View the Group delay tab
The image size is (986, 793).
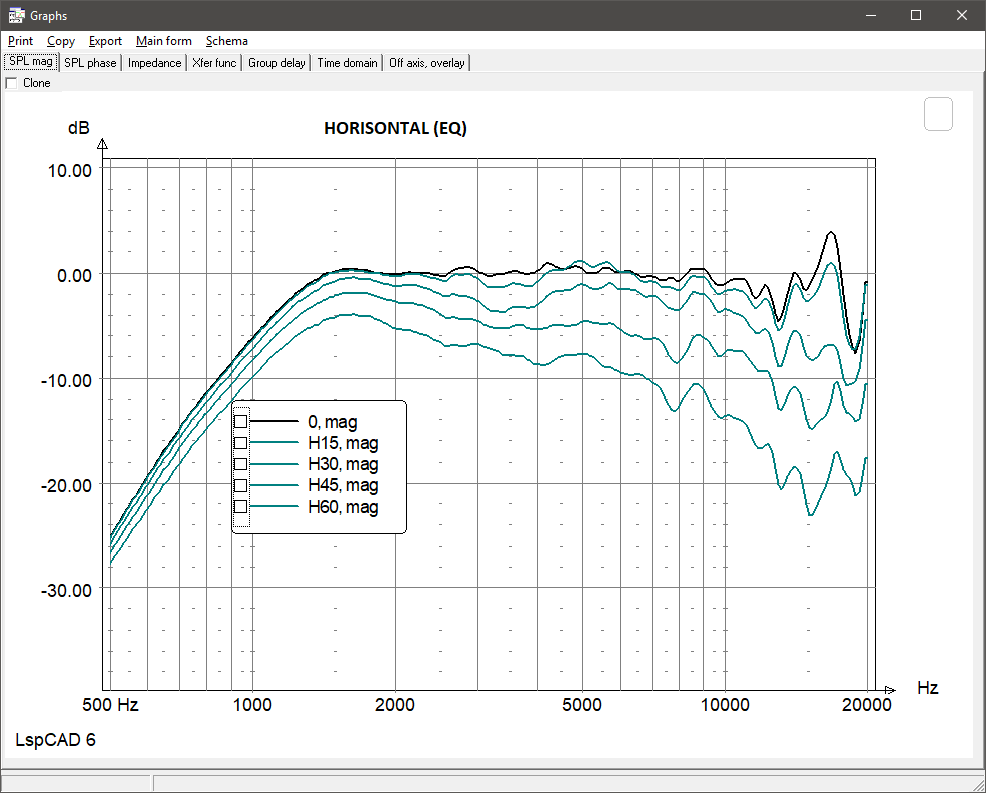pos(276,62)
